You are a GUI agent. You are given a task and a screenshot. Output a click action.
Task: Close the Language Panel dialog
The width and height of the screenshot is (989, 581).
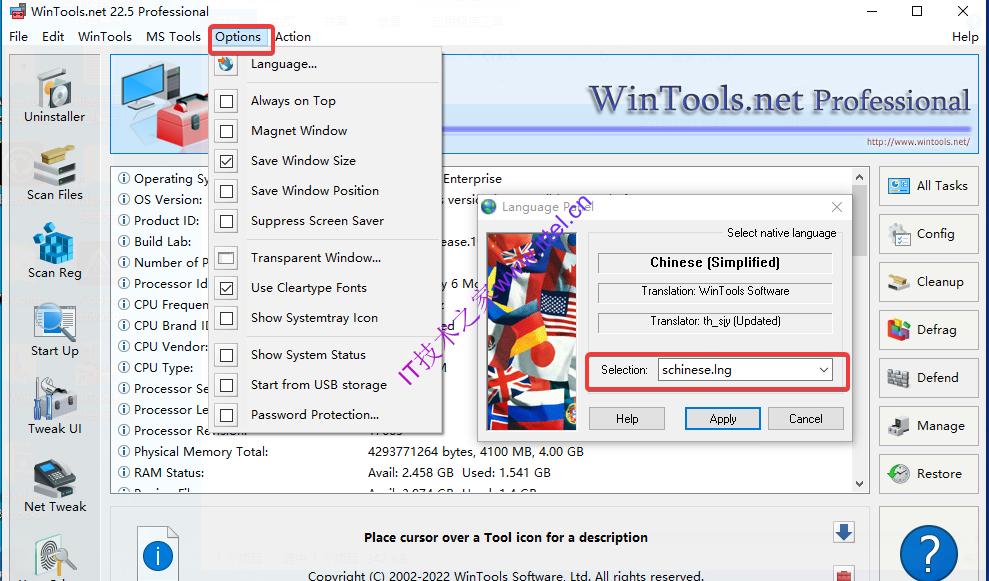[836, 207]
